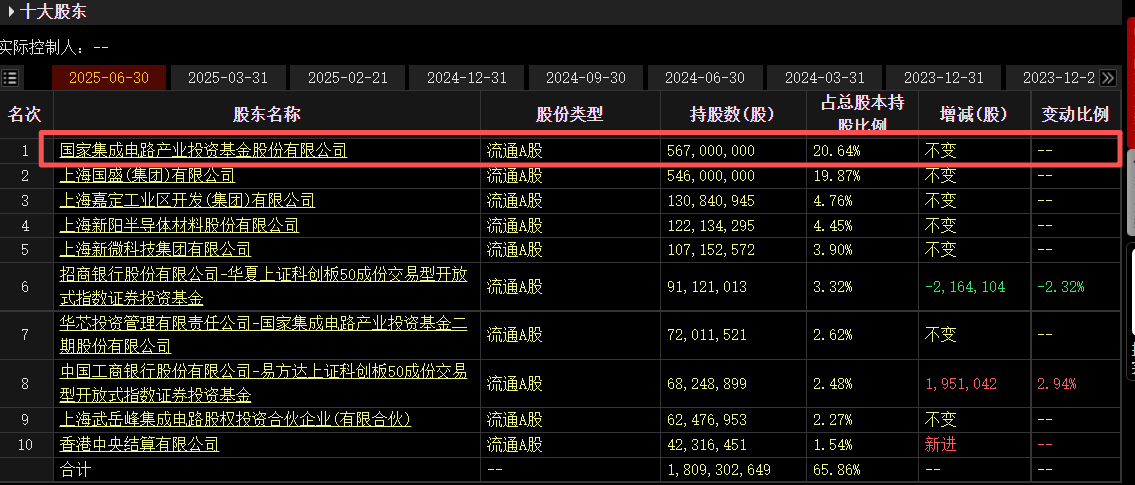Click the 持股数(股) column header
The width and height of the screenshot is (1135, 485).
coord(732,114)
